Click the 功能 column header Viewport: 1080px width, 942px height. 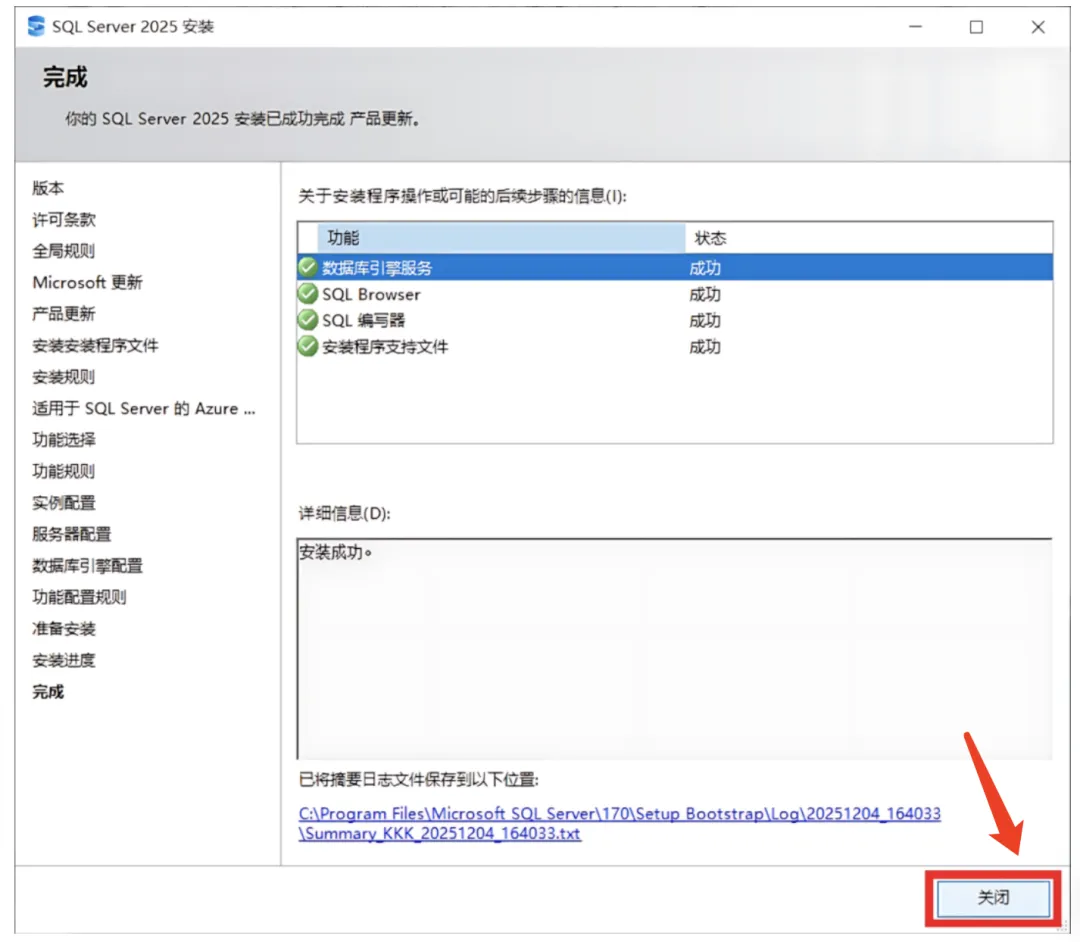click(x=501, y=238)
